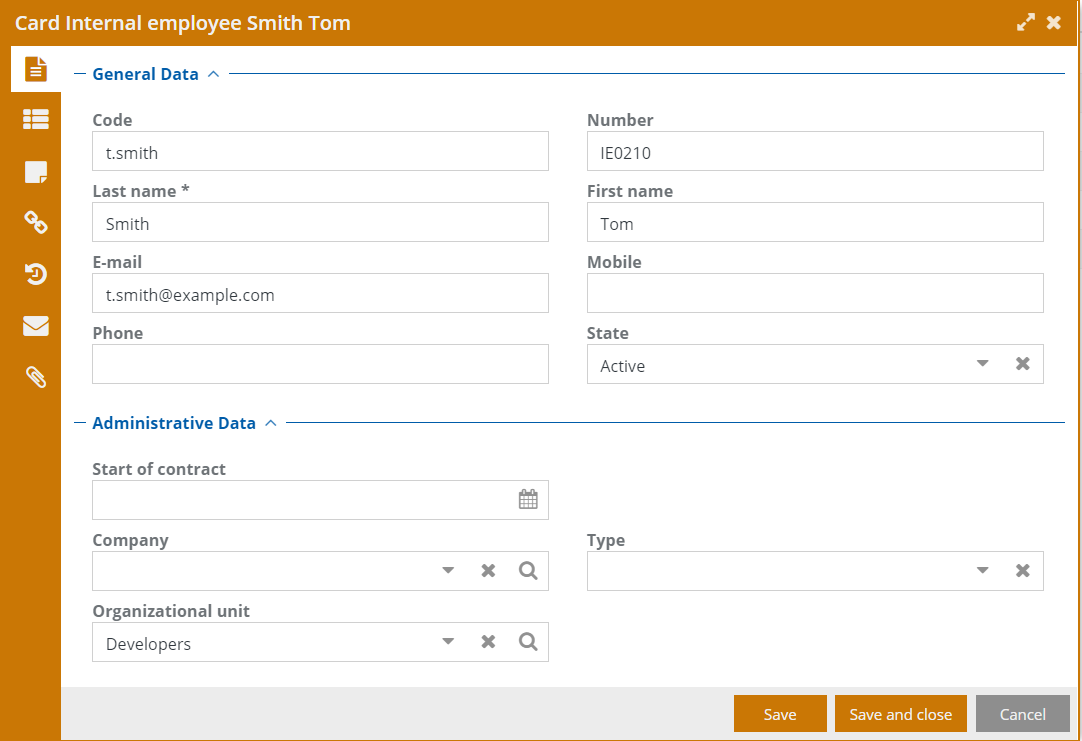Open the Start of contract calendar picker
1082x741 pixels.
[x=528, y=500]
